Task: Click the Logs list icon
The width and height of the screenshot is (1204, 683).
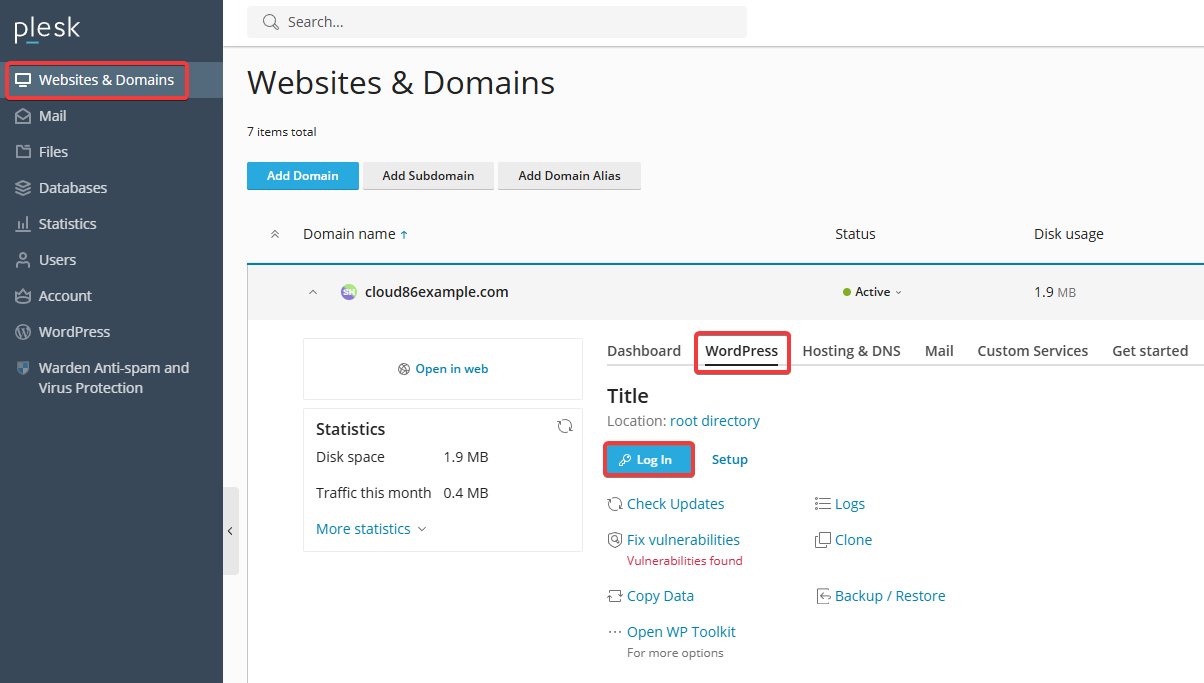Action: 823,504
